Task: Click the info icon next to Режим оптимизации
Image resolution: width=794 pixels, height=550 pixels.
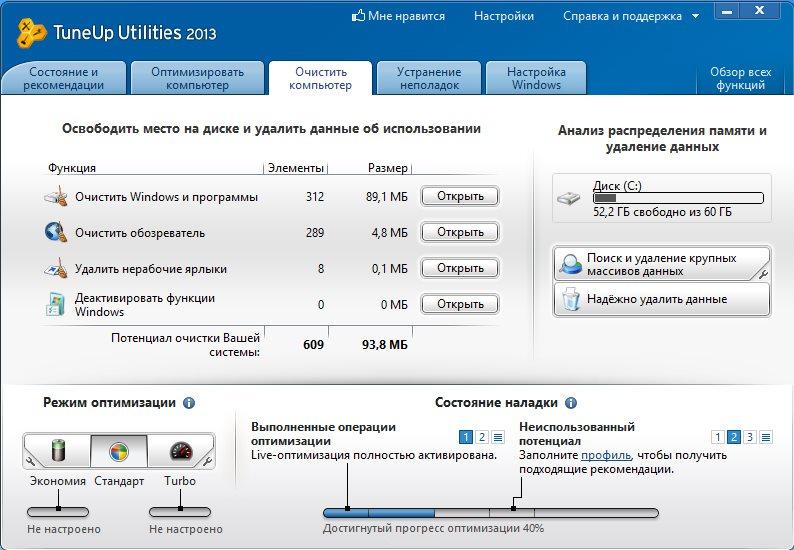Action: tap(189, 403)
